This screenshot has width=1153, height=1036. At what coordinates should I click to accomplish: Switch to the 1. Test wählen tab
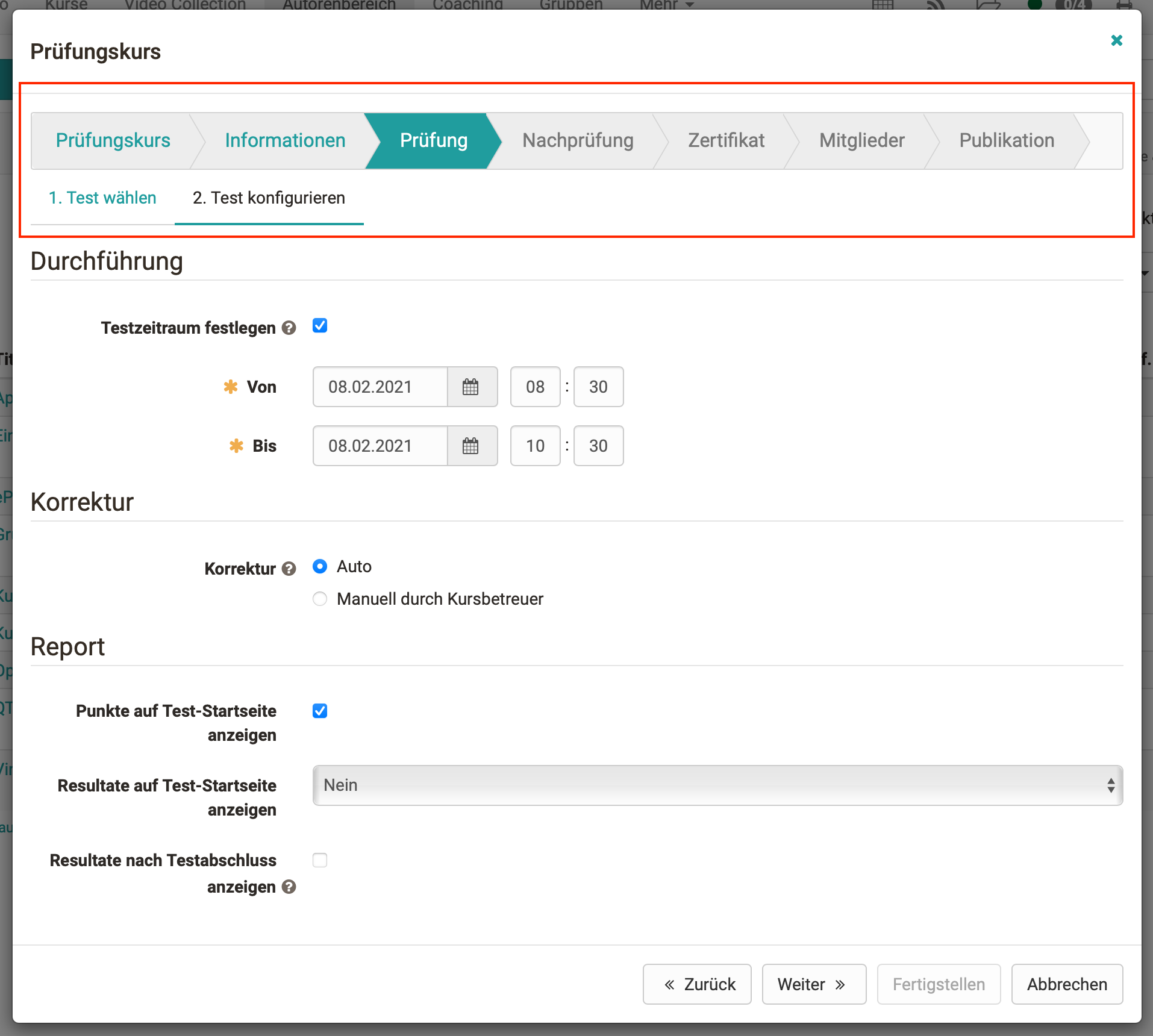[102, 198]
